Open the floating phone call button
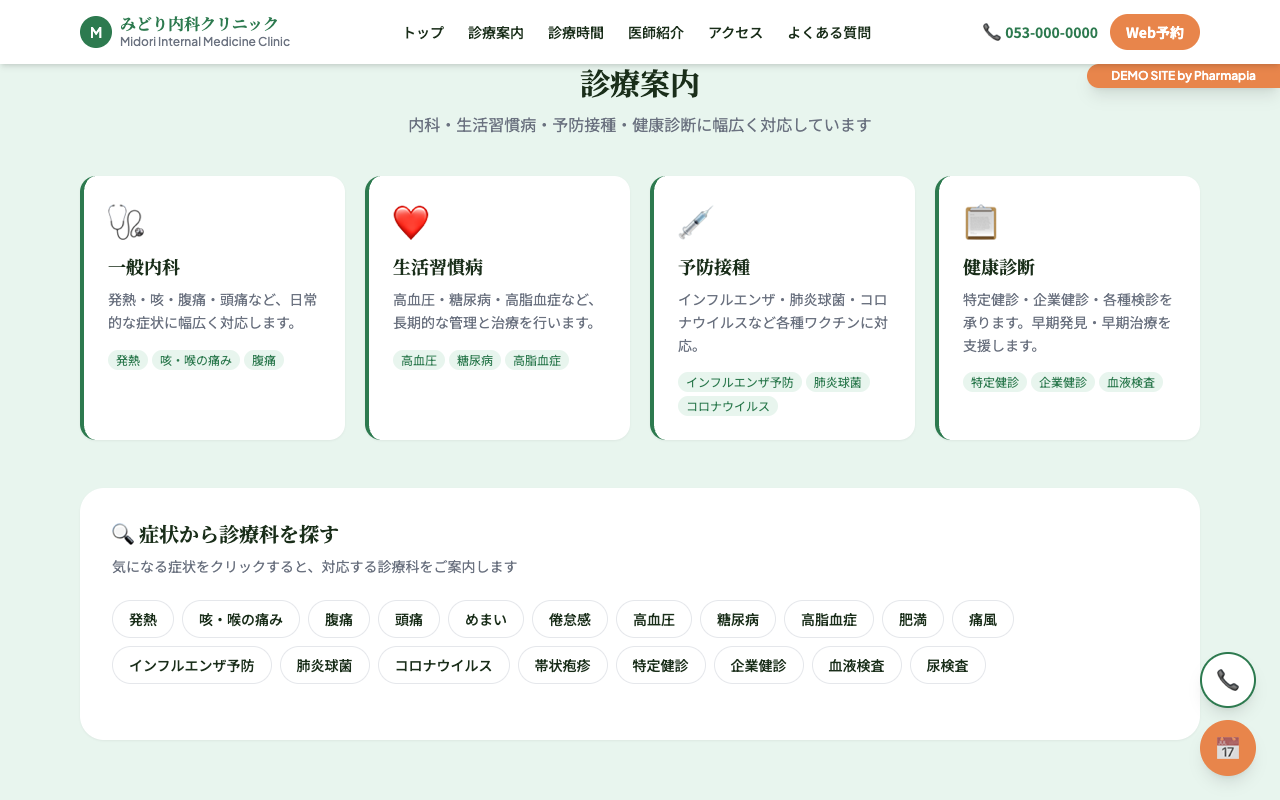Image resolution: width=1280 pixels, height=800 pixels. (1227, 680)
